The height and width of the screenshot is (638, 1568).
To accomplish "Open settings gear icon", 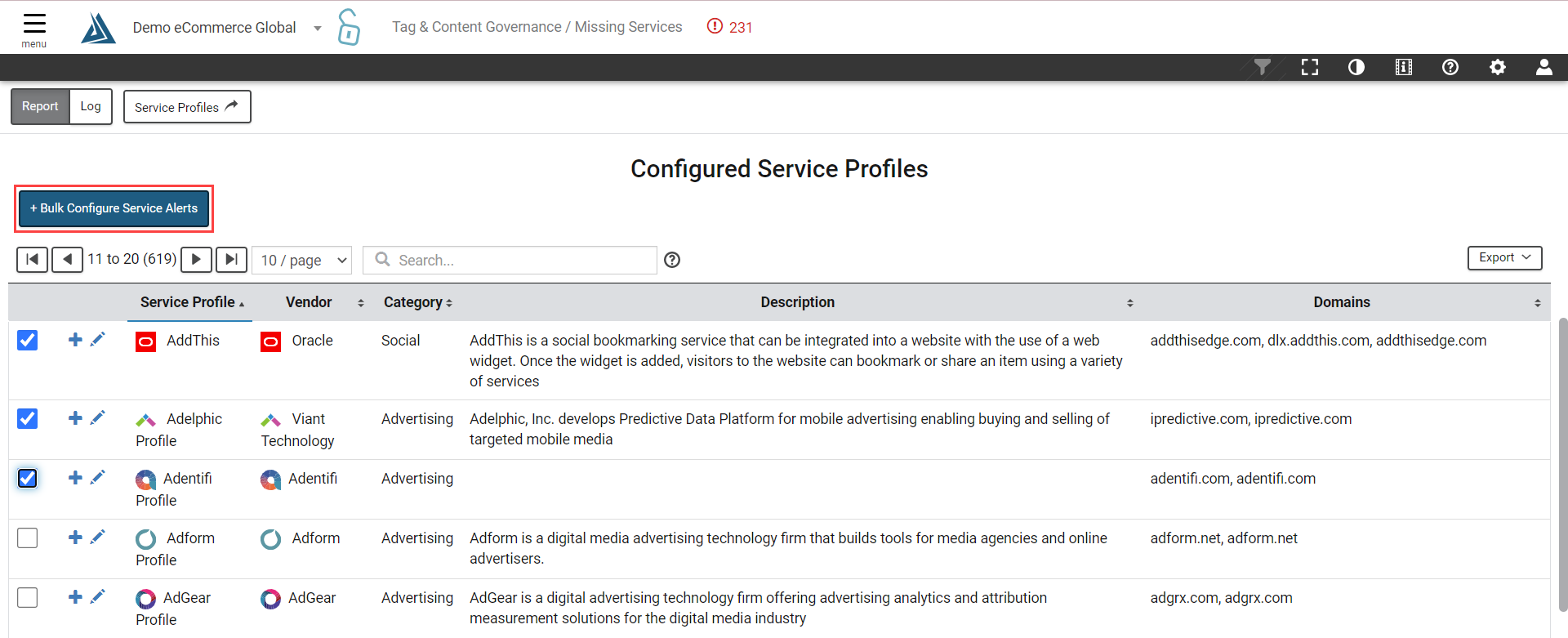I will pyautogui.click(x=1498, y=67).
